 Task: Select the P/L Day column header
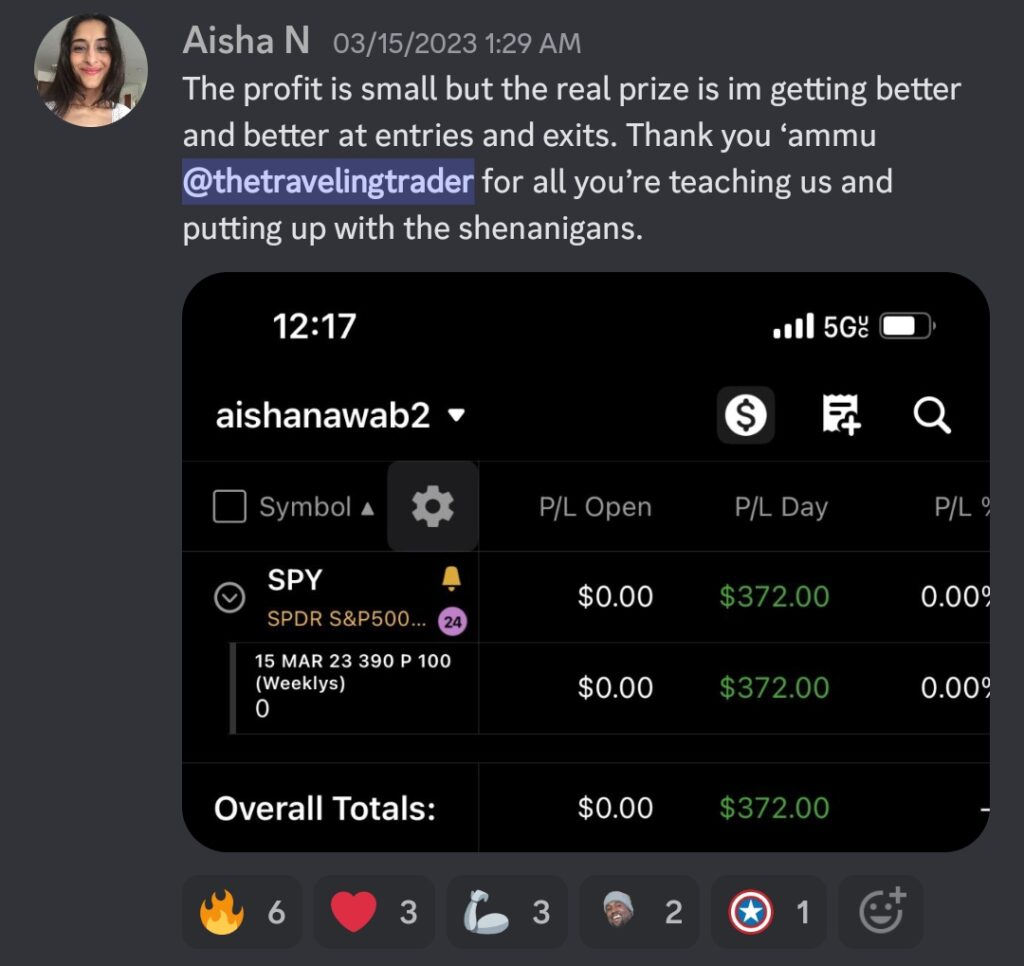pos(781,507)
